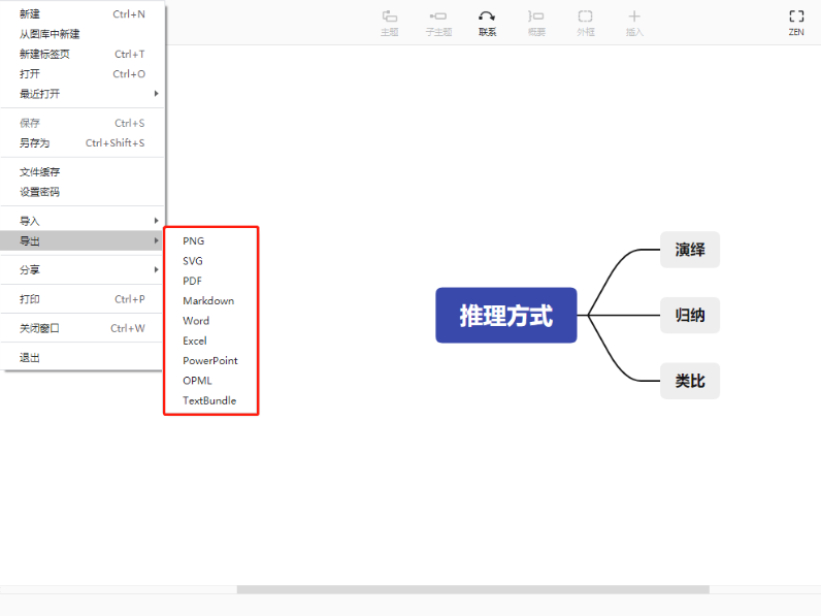Click the Topic (主题) toolbar icon

pos(389,23)
